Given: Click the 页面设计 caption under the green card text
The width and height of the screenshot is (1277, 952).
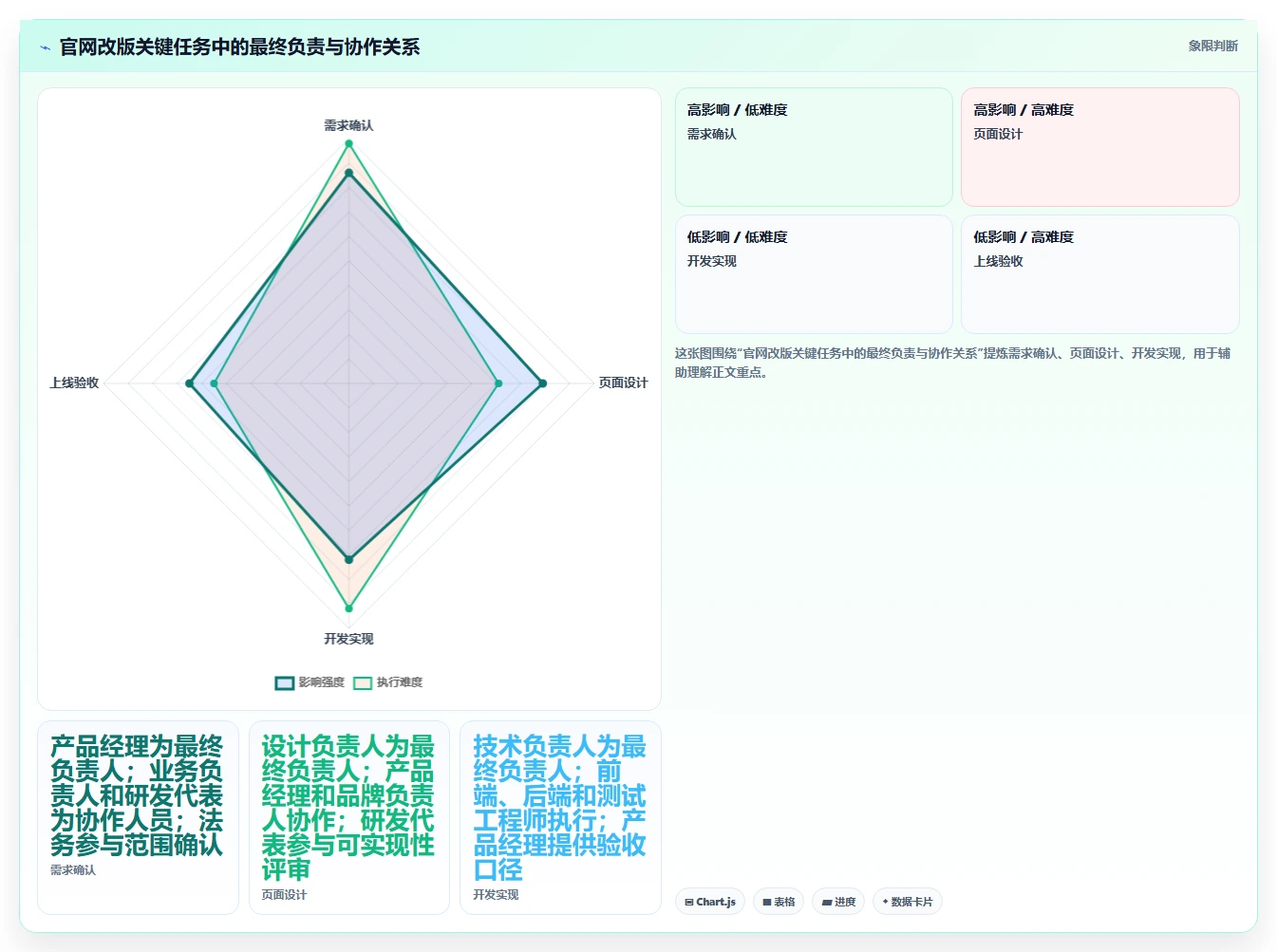Looking at the screenshot, I should point(284,894).
